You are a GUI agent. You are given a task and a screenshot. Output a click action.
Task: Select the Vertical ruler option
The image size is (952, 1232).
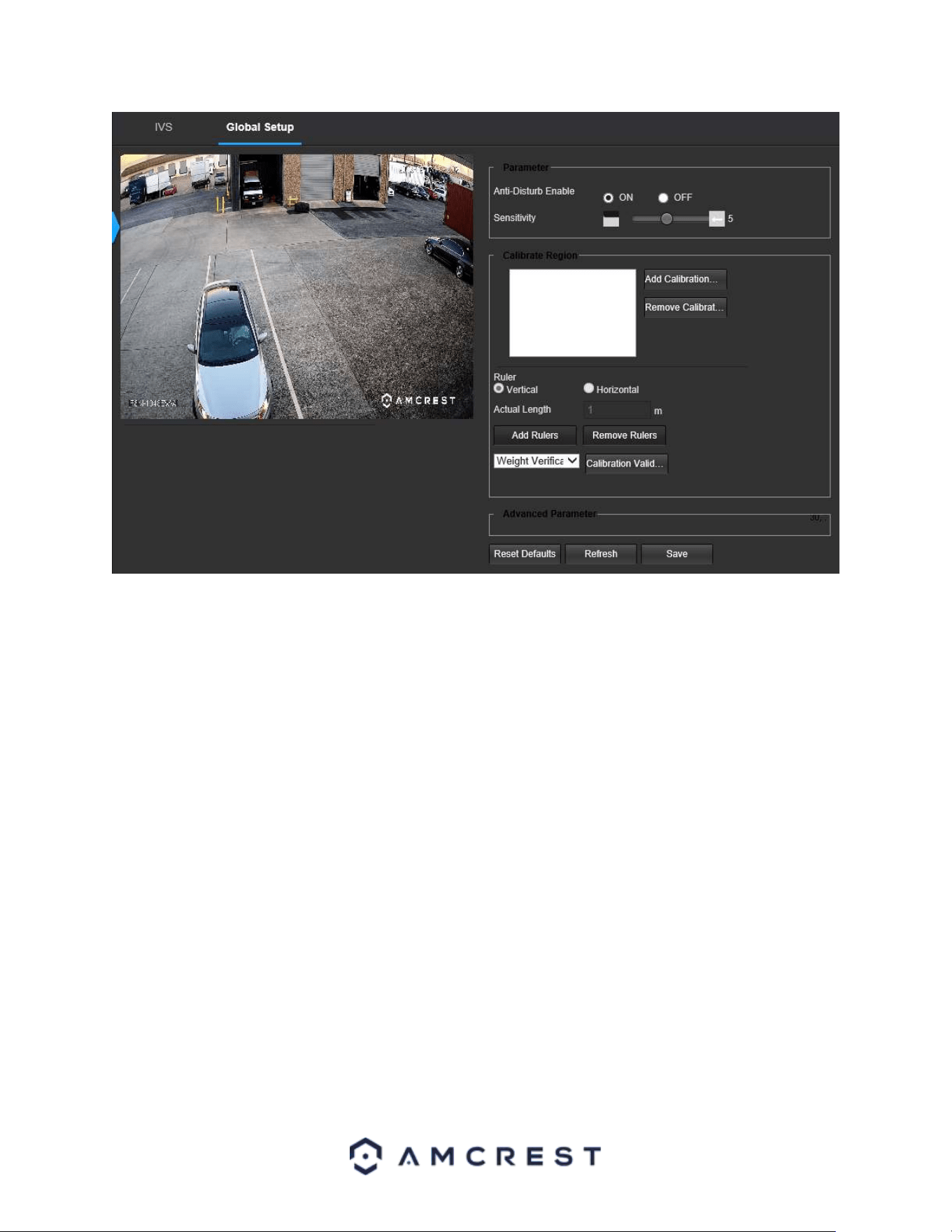(499, 388)
